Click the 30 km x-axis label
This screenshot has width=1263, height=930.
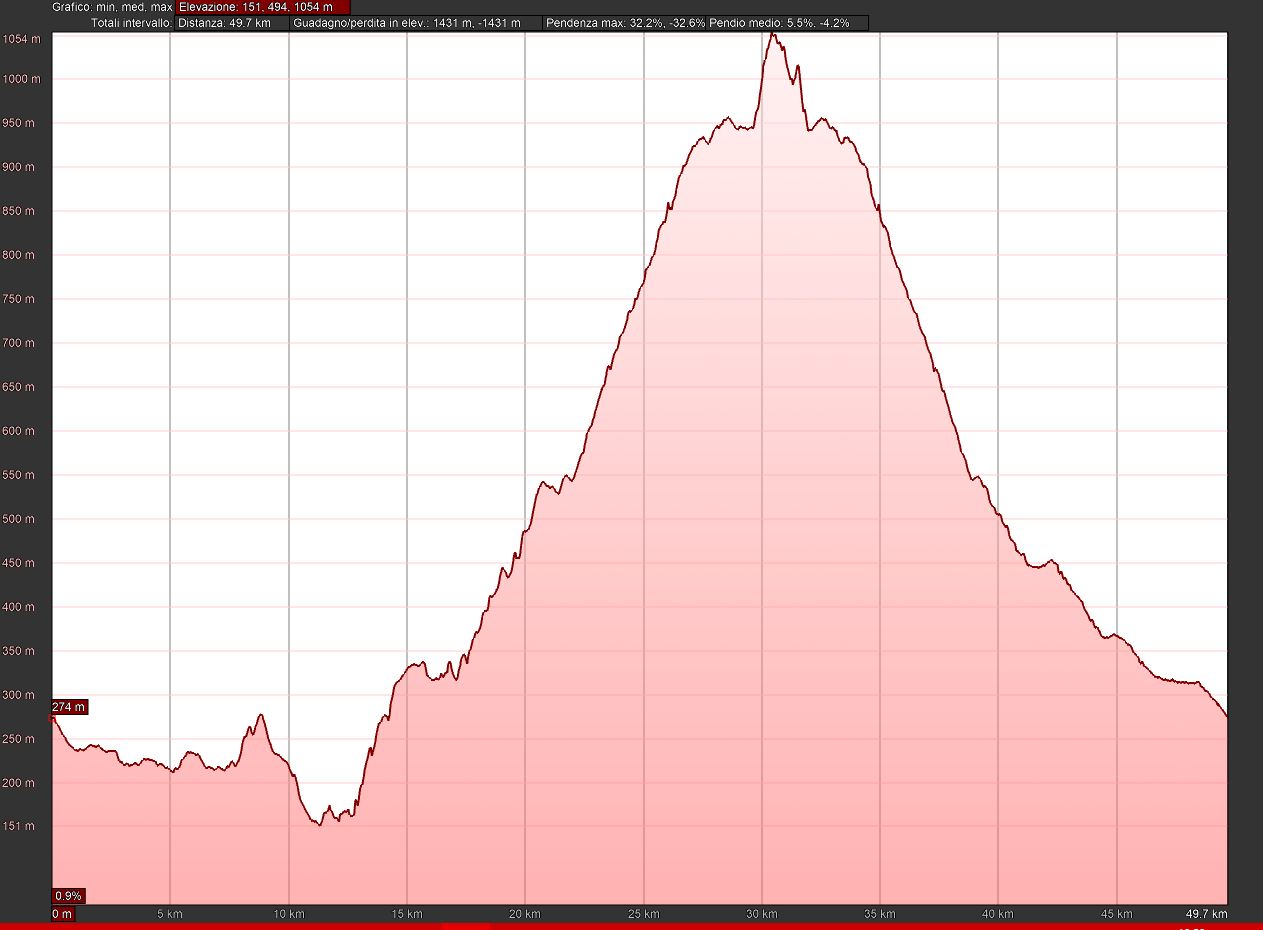click(x=761, y=914)
